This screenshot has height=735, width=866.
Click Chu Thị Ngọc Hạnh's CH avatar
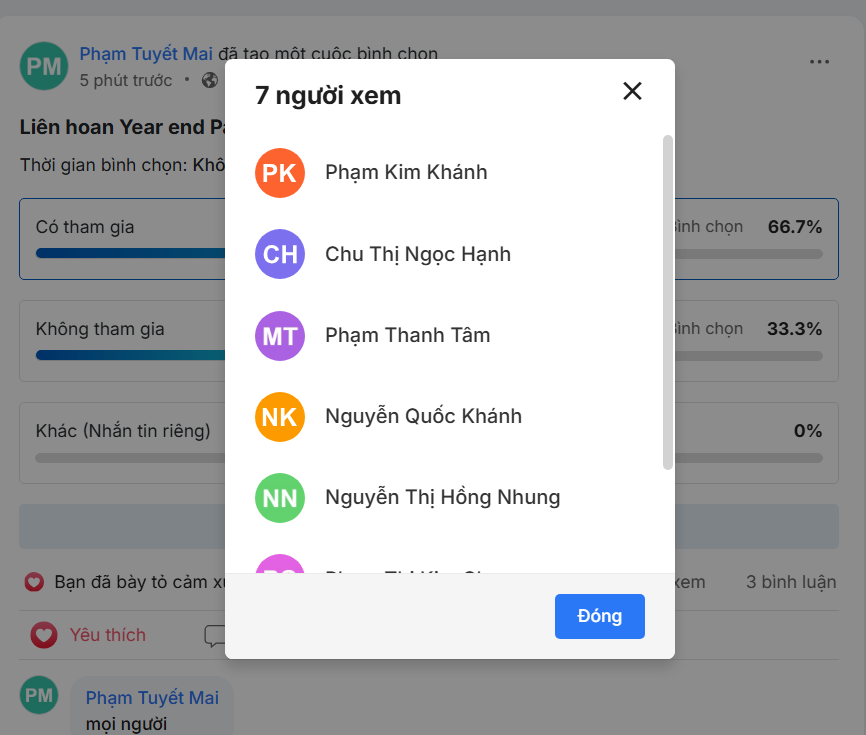tap(280, 254)
